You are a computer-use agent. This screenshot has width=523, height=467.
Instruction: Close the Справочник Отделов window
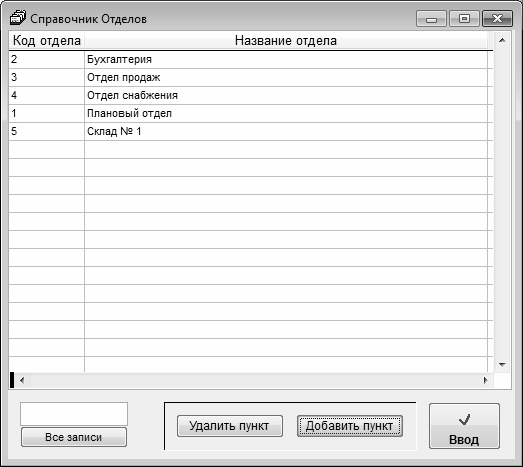click(497, 19)
